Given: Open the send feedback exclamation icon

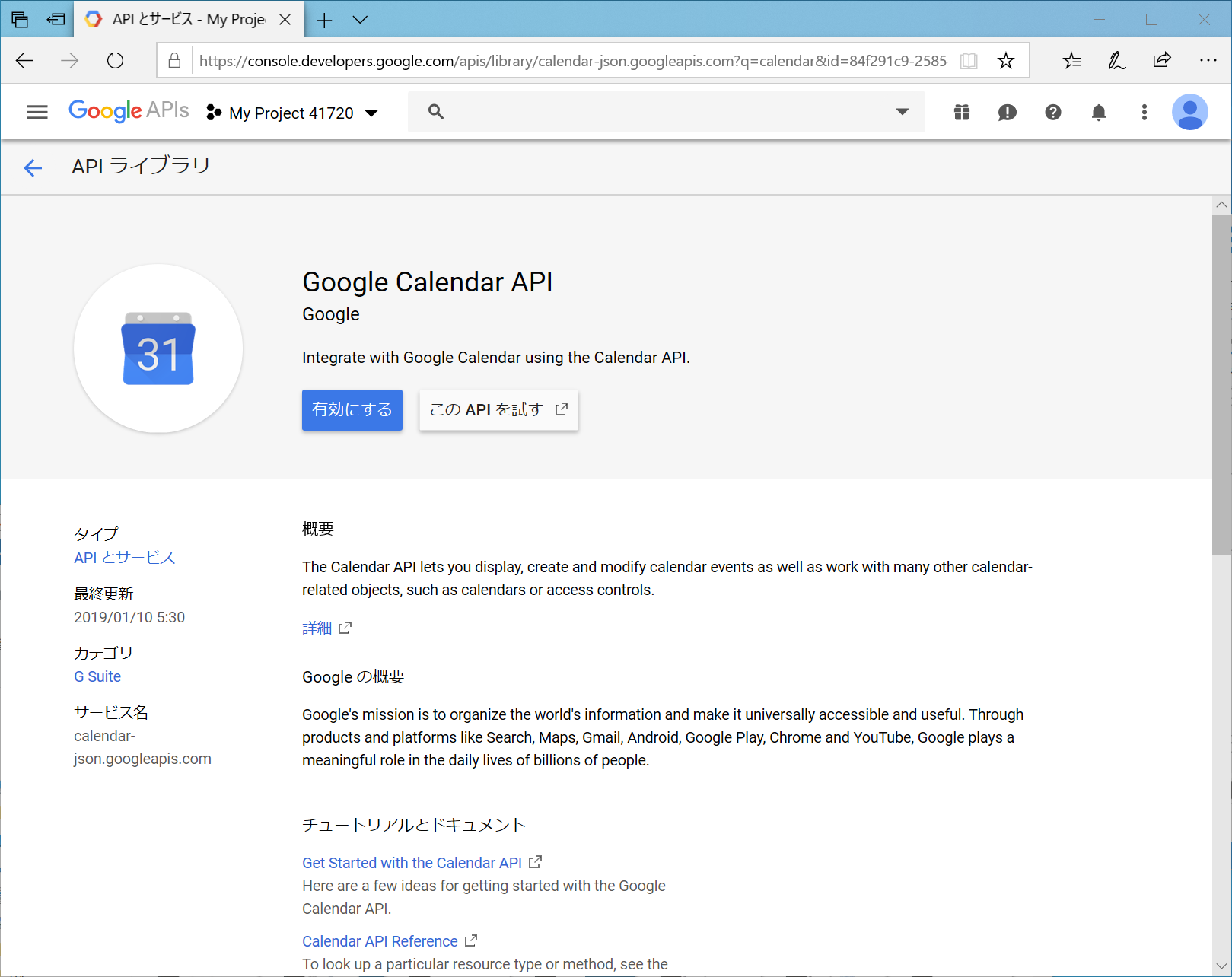Looking at the screenshot, I should [x=1008, y=113].
